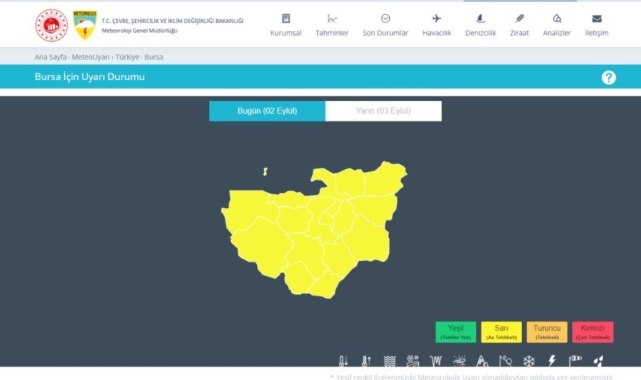Click the red Kırmızı legend swatch
Screen dimensions: 641x380
tap(593, 332)
